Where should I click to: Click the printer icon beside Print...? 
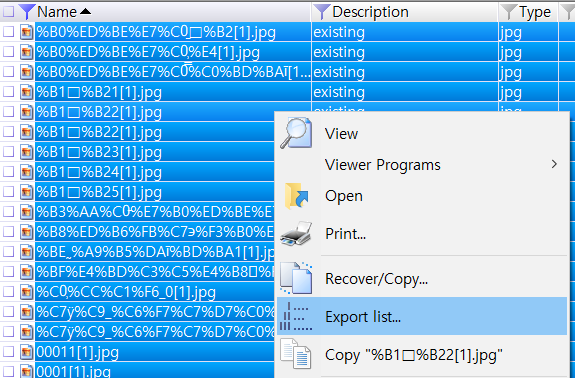point(296,234)
